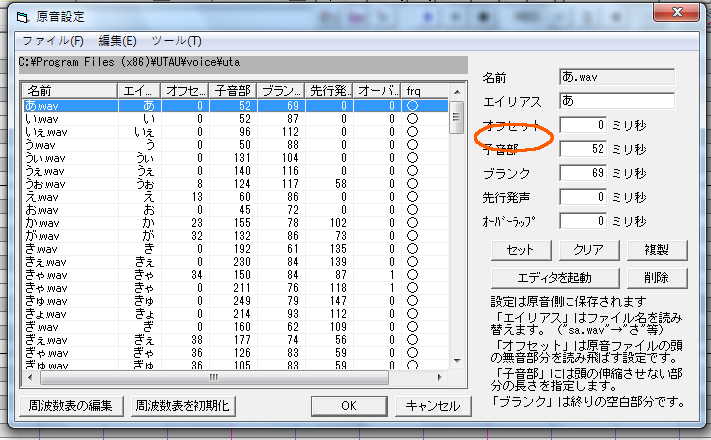Click the list's scroll up arrow
This screenshot has height=440, width=711.
pos(457,92)
